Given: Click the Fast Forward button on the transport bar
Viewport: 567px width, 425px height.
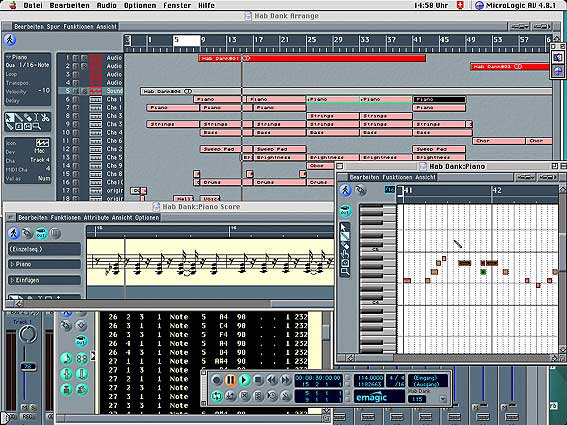Looking at the screenshot, I should point(285,380).
